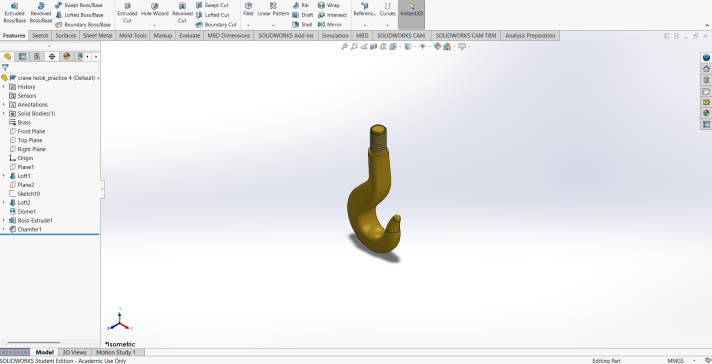Expand the Loft1 feature in tree
Screen dimensions: 712x364
pyautogui.click(x=4, y=176)
